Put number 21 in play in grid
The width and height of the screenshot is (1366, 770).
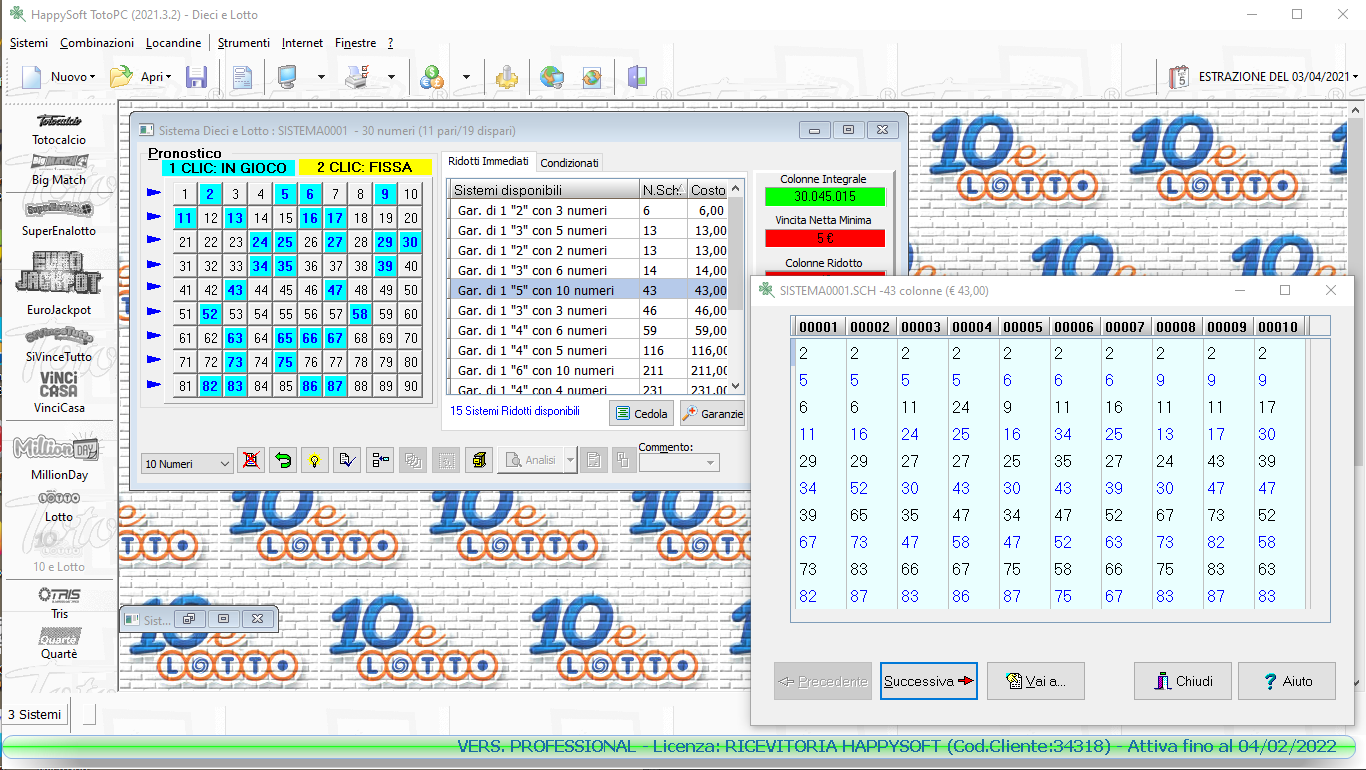click(185, 242)
